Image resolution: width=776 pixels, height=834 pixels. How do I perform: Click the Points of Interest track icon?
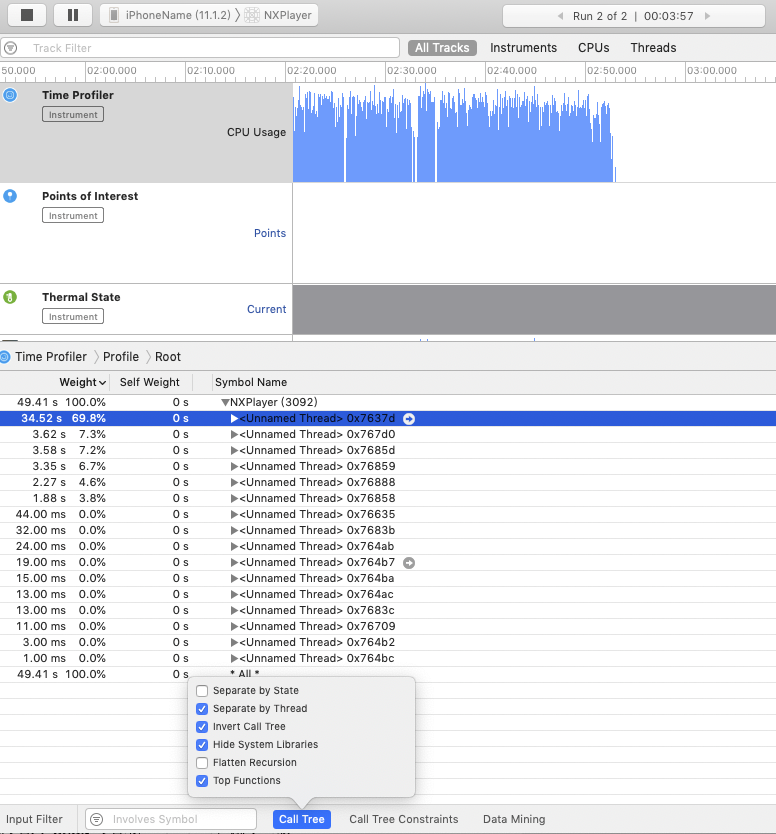click(10, 196)
